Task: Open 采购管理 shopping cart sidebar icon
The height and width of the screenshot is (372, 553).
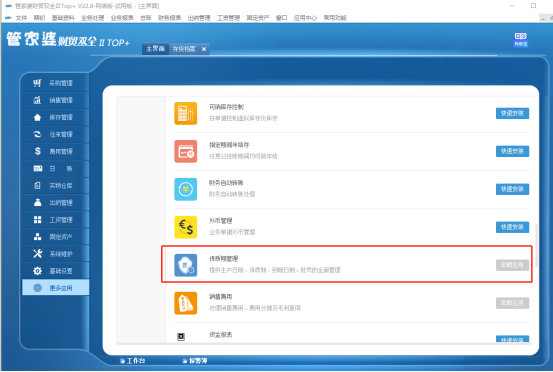Action: pos(37,83)
